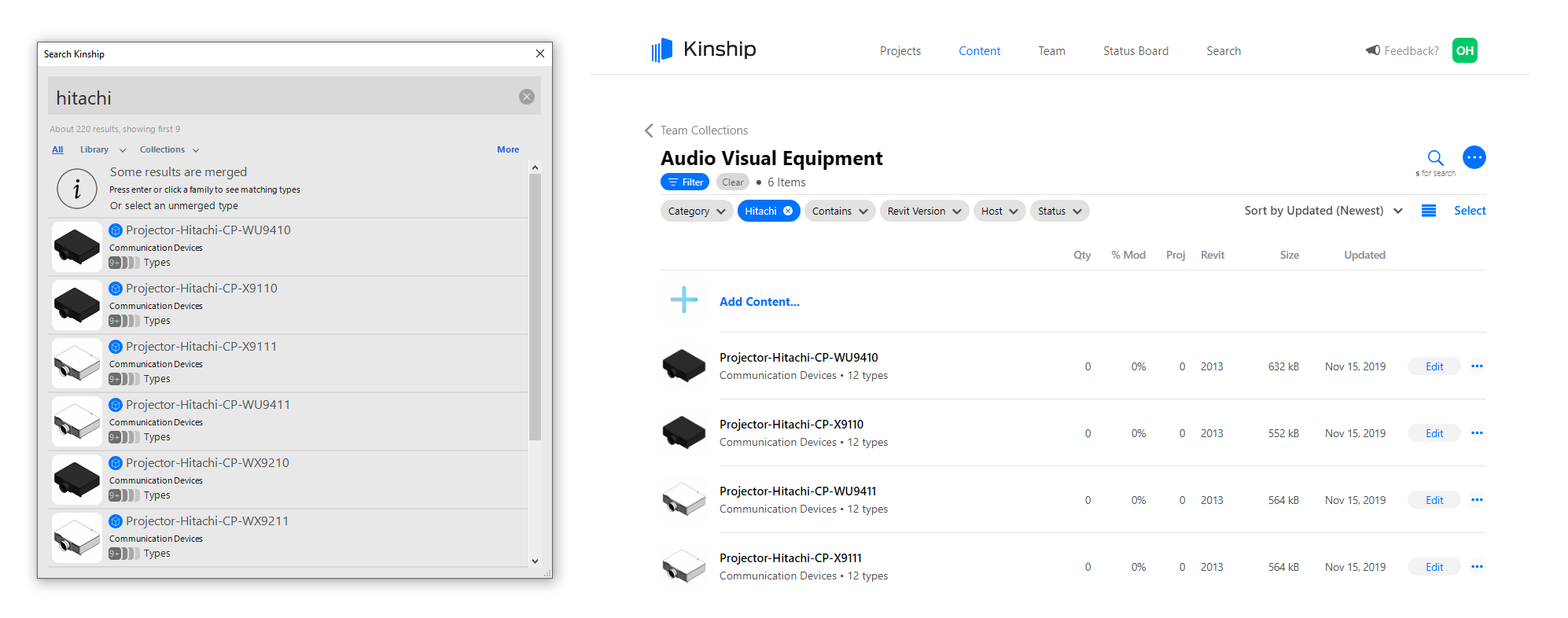Go back using Team Collections chevron
1568x618 pixels.
click(649, 131)
